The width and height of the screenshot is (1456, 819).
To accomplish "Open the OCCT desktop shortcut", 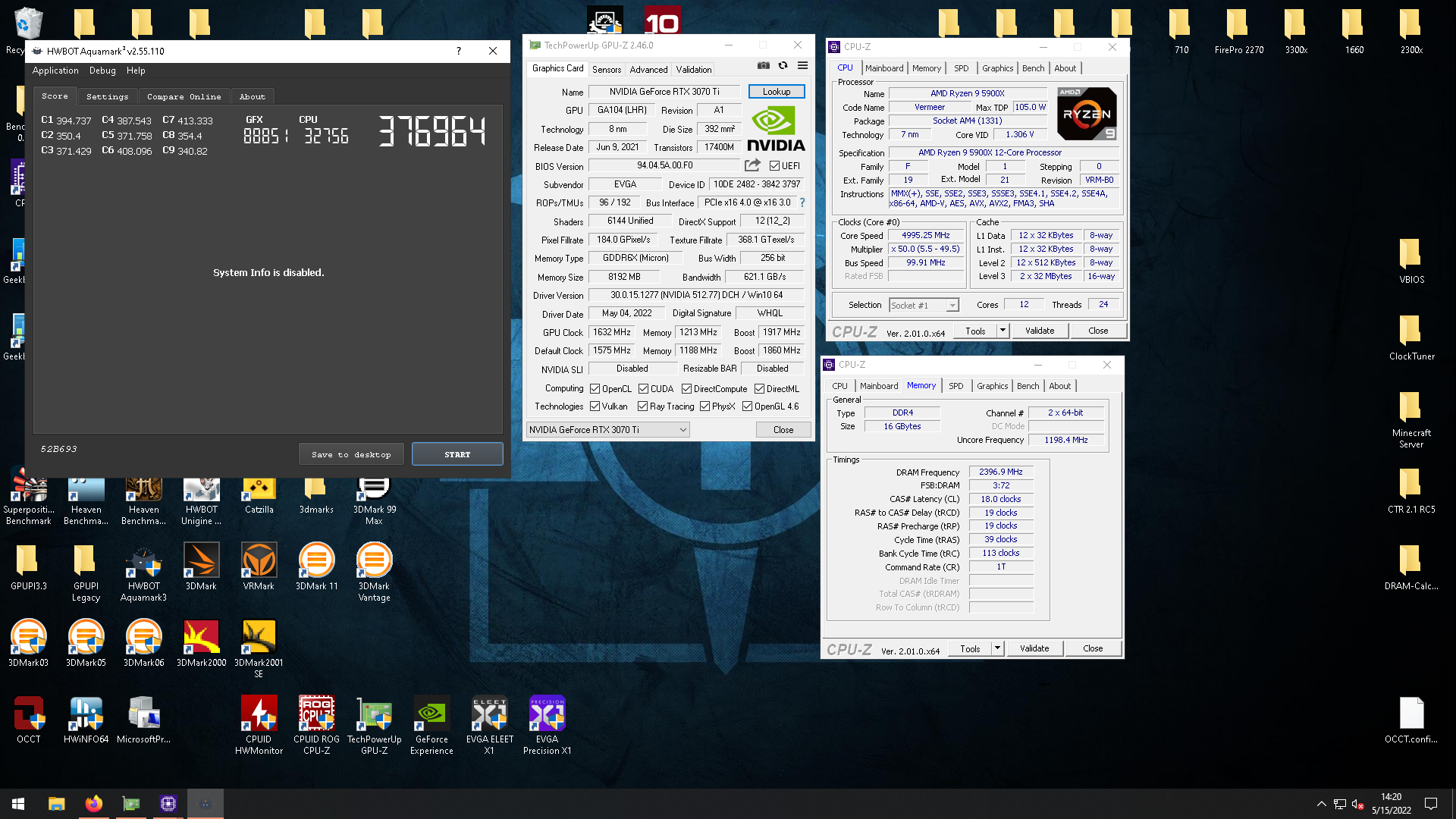I will (29, 720).
